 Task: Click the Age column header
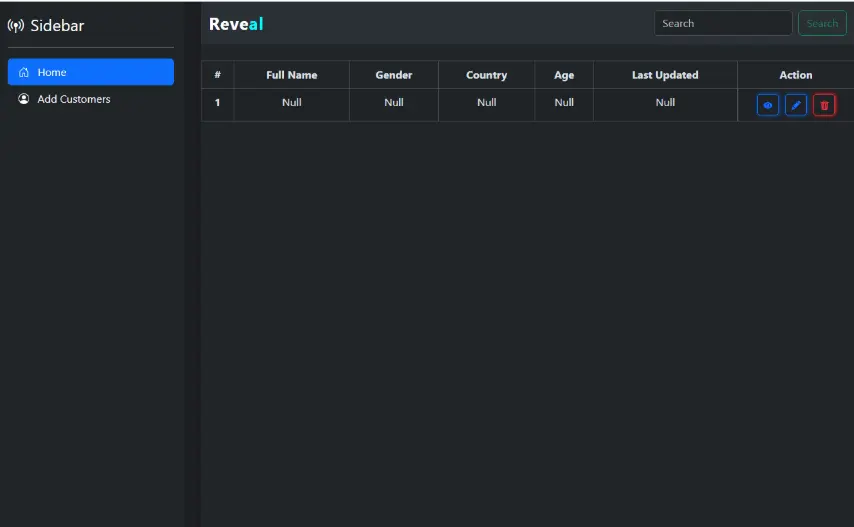pyautogui.click(x=564, y=75)
